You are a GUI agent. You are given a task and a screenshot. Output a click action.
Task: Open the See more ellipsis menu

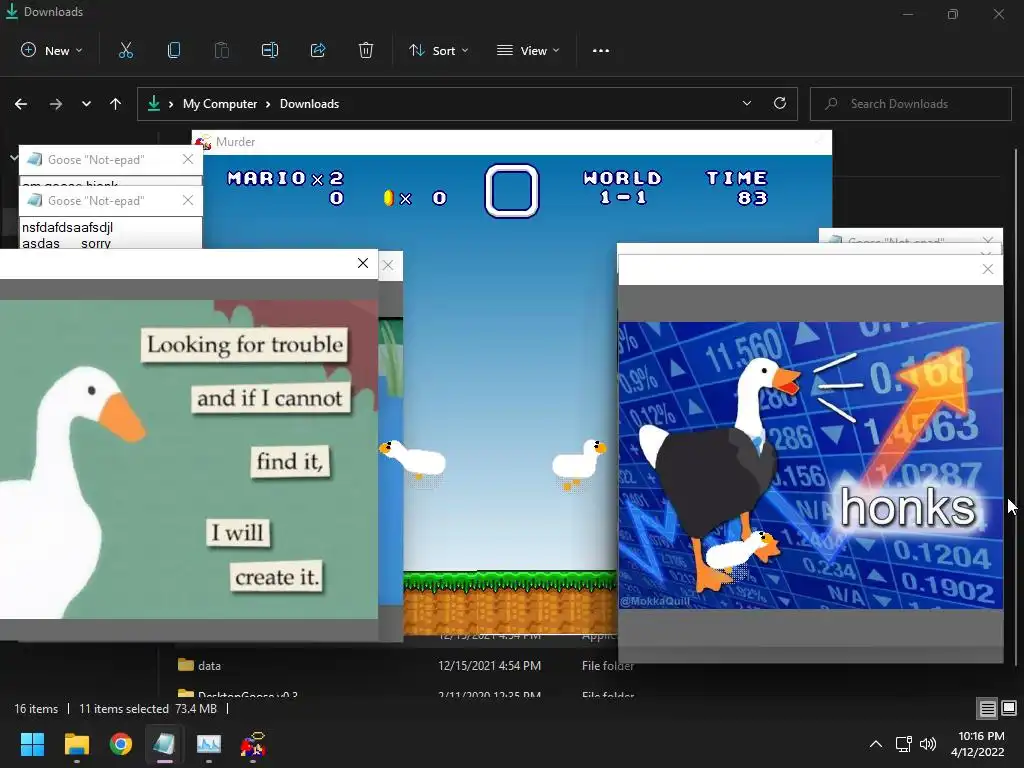(x=601, y=50)
